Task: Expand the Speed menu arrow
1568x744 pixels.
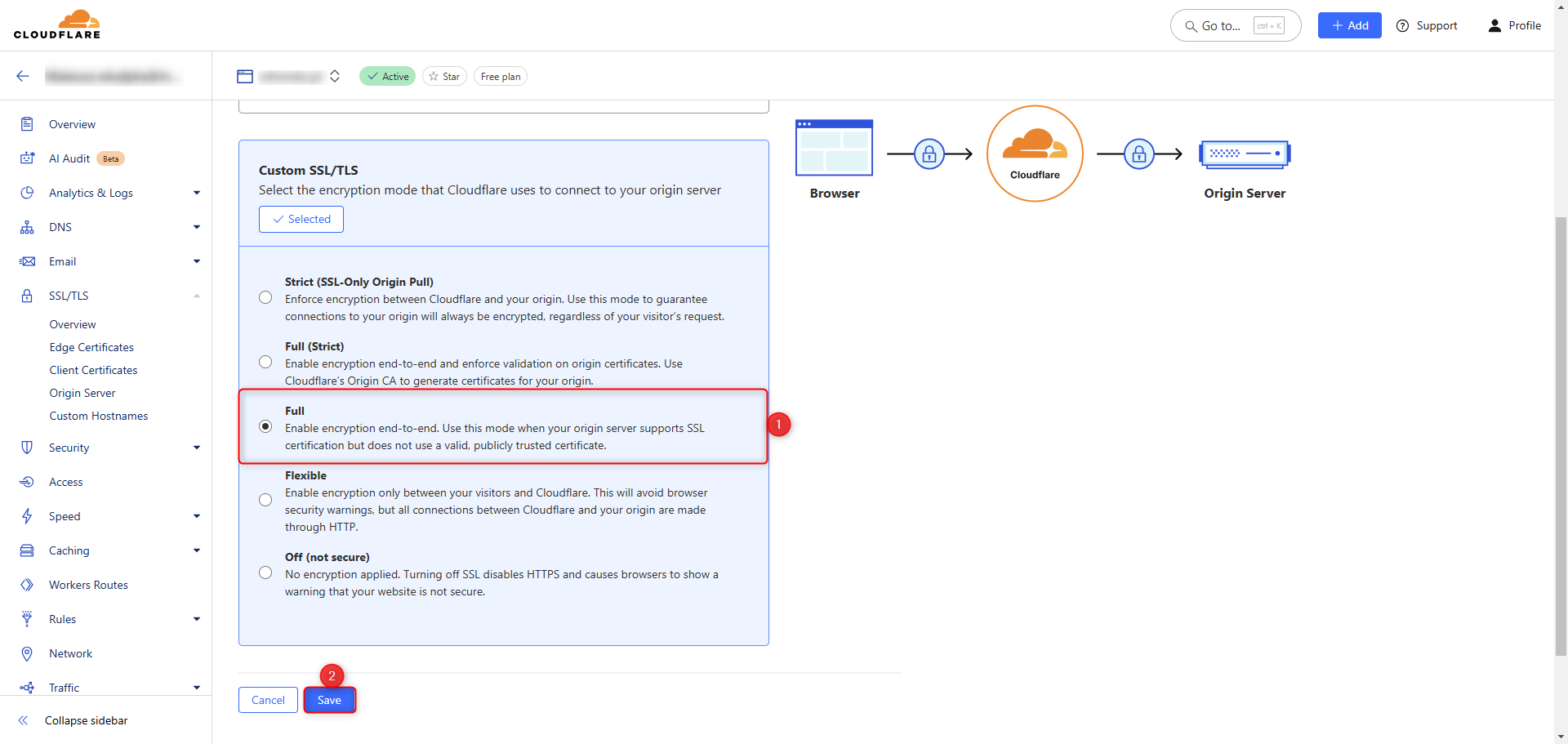Action: [x=197, y=516]
